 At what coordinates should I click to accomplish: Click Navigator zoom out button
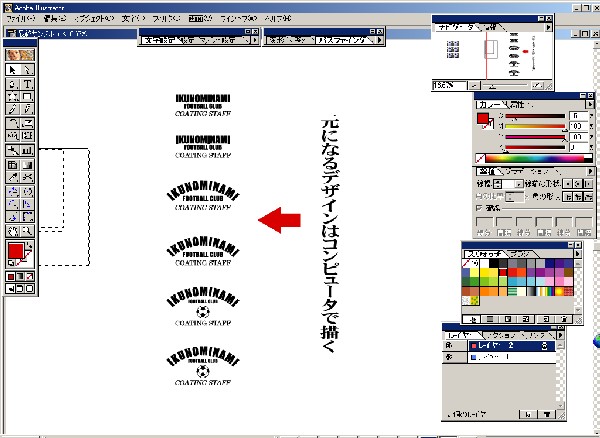coord(474,86)
